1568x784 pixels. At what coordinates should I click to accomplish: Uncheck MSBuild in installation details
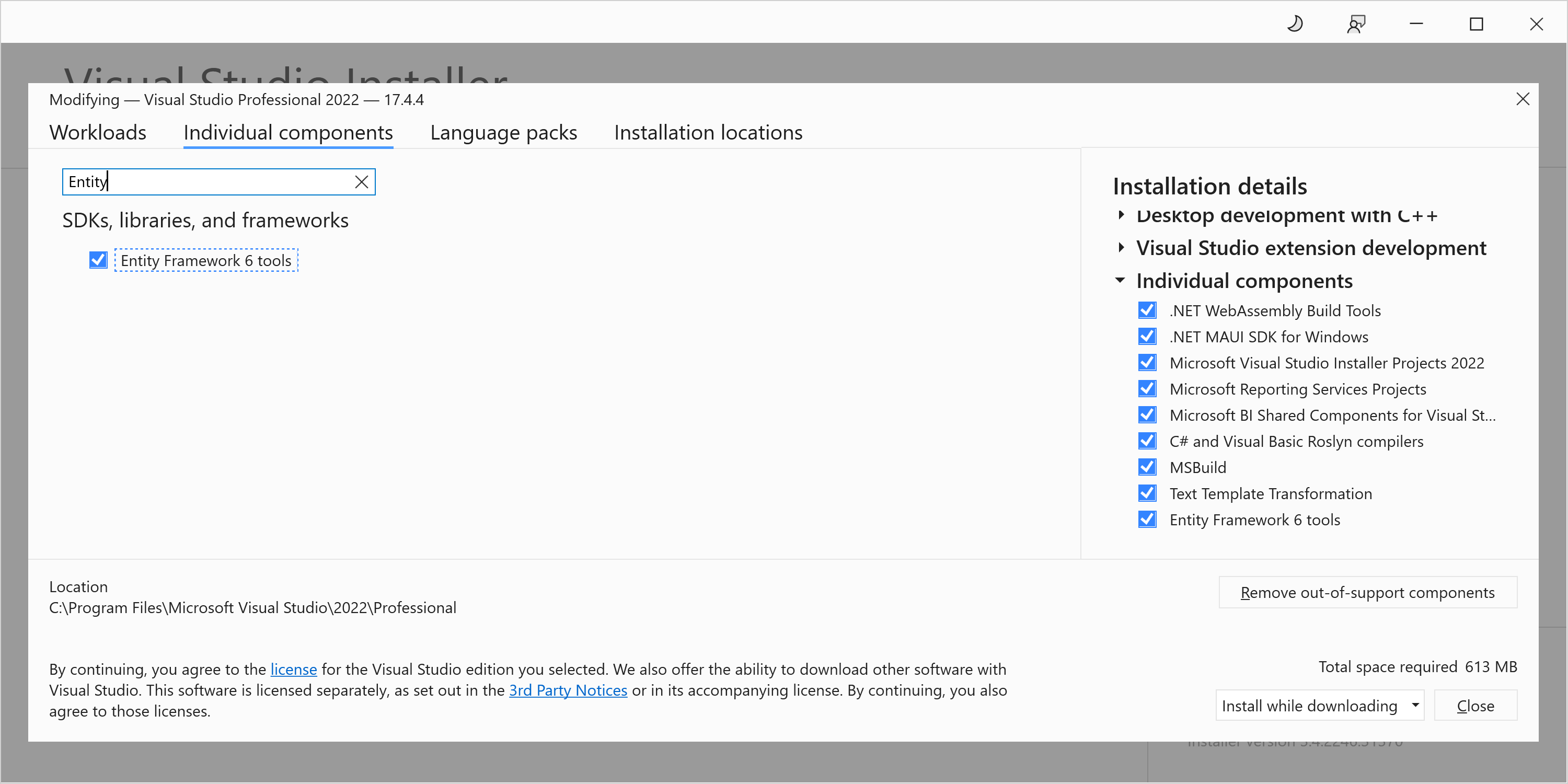tap(1147, 467)
